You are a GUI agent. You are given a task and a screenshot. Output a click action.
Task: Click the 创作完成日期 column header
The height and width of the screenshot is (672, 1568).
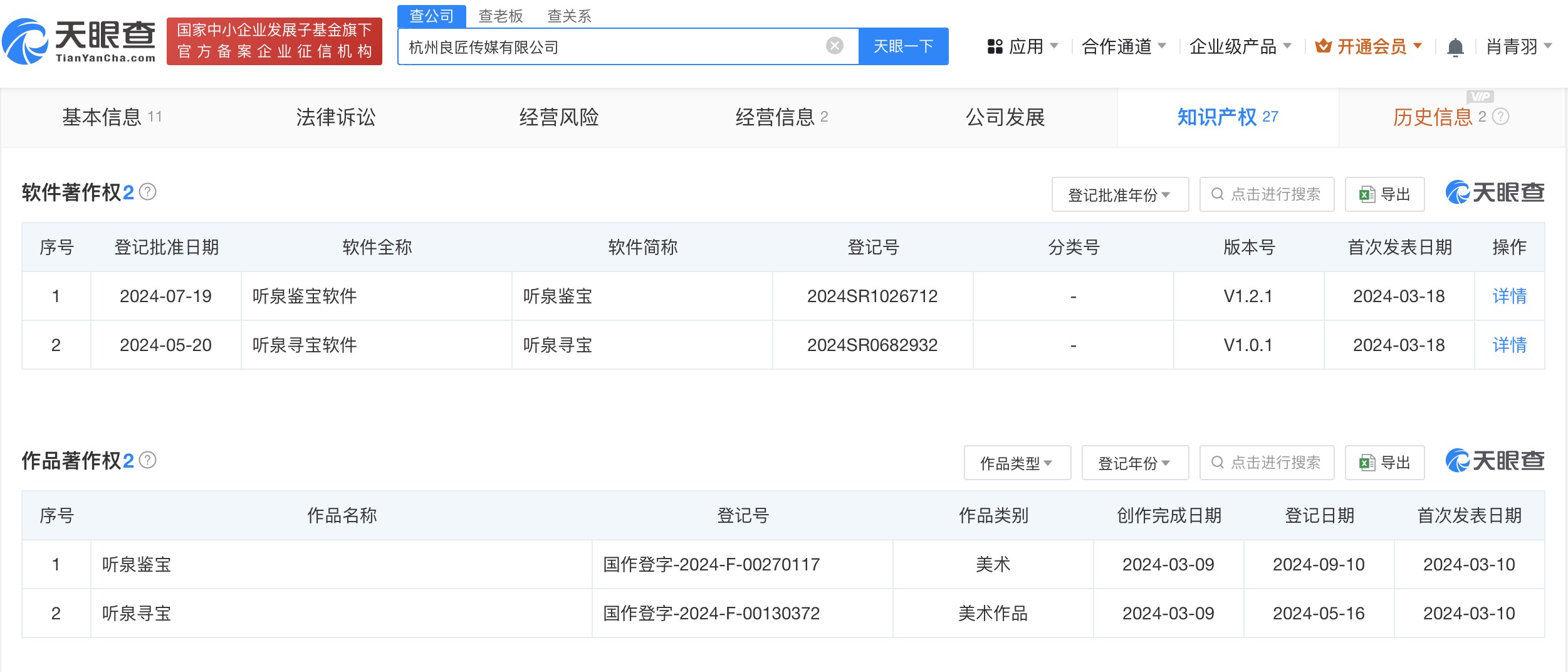click(1169, 515)
